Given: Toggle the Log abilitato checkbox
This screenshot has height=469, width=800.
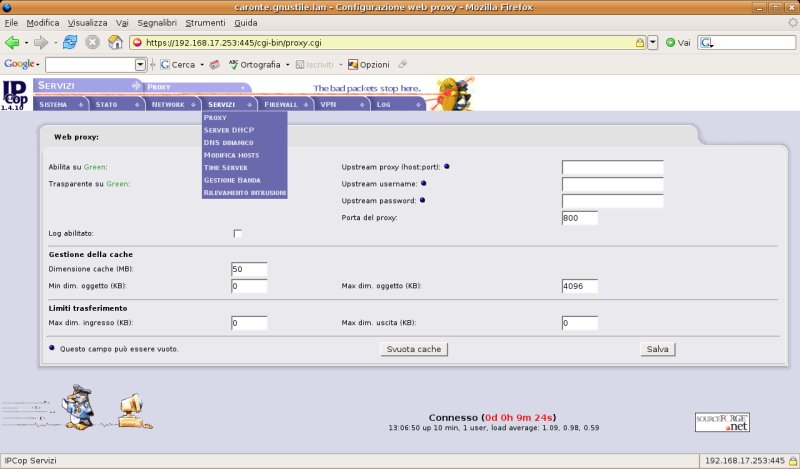Looking at the screenshot, I should 238,233.
